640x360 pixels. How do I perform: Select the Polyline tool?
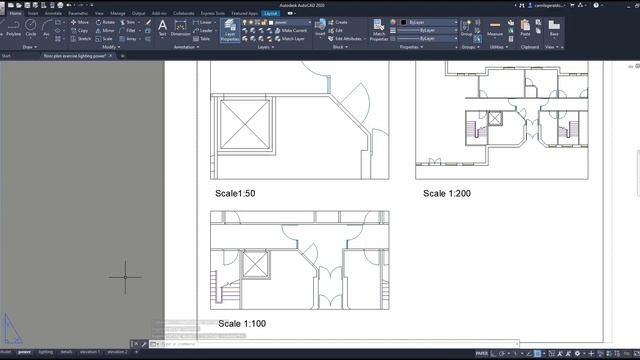tap(13, 28)
